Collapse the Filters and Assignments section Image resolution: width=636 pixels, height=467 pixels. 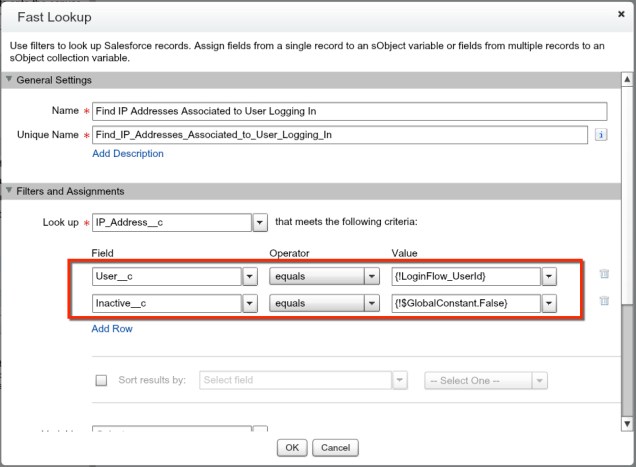click(x=10, y=191)
